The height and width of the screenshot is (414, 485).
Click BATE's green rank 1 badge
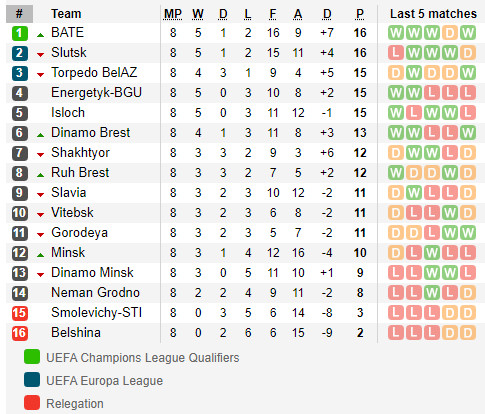(x=20, y=33)
